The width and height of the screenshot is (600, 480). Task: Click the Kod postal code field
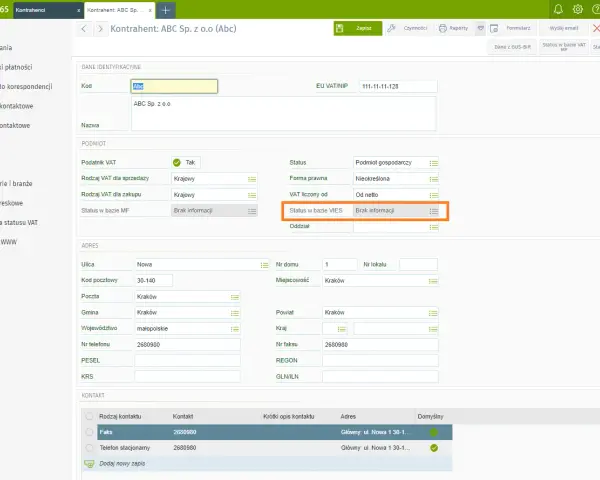tap(153, 281)
